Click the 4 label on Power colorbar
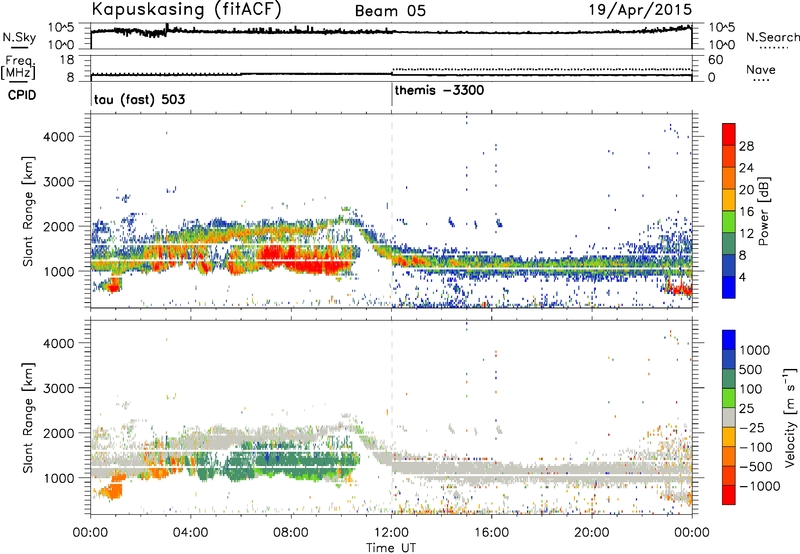Image resolution: width=800 pixels, height=554 pixels. tap(743, 277)
